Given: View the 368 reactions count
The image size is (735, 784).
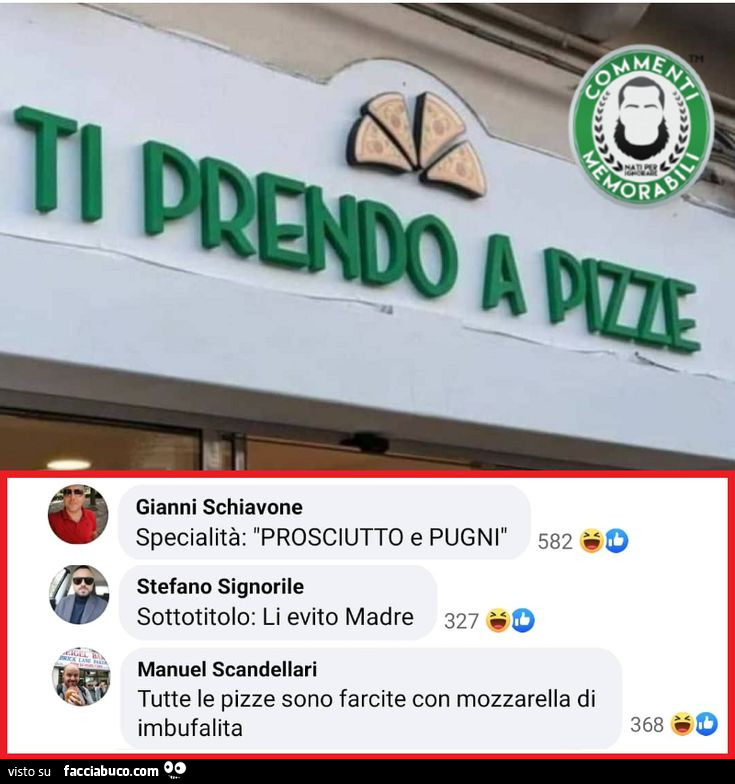Looking at the screenshot, I should (646, 724).
